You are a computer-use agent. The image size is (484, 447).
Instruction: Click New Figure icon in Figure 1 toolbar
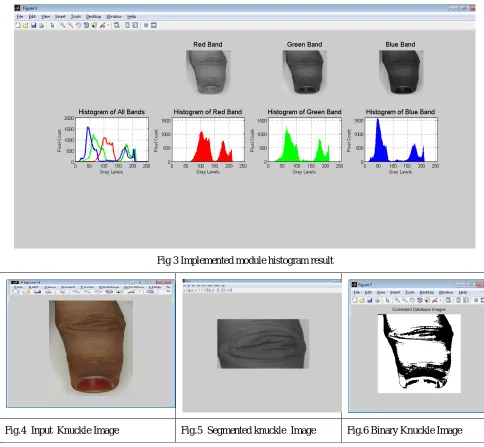18,25
